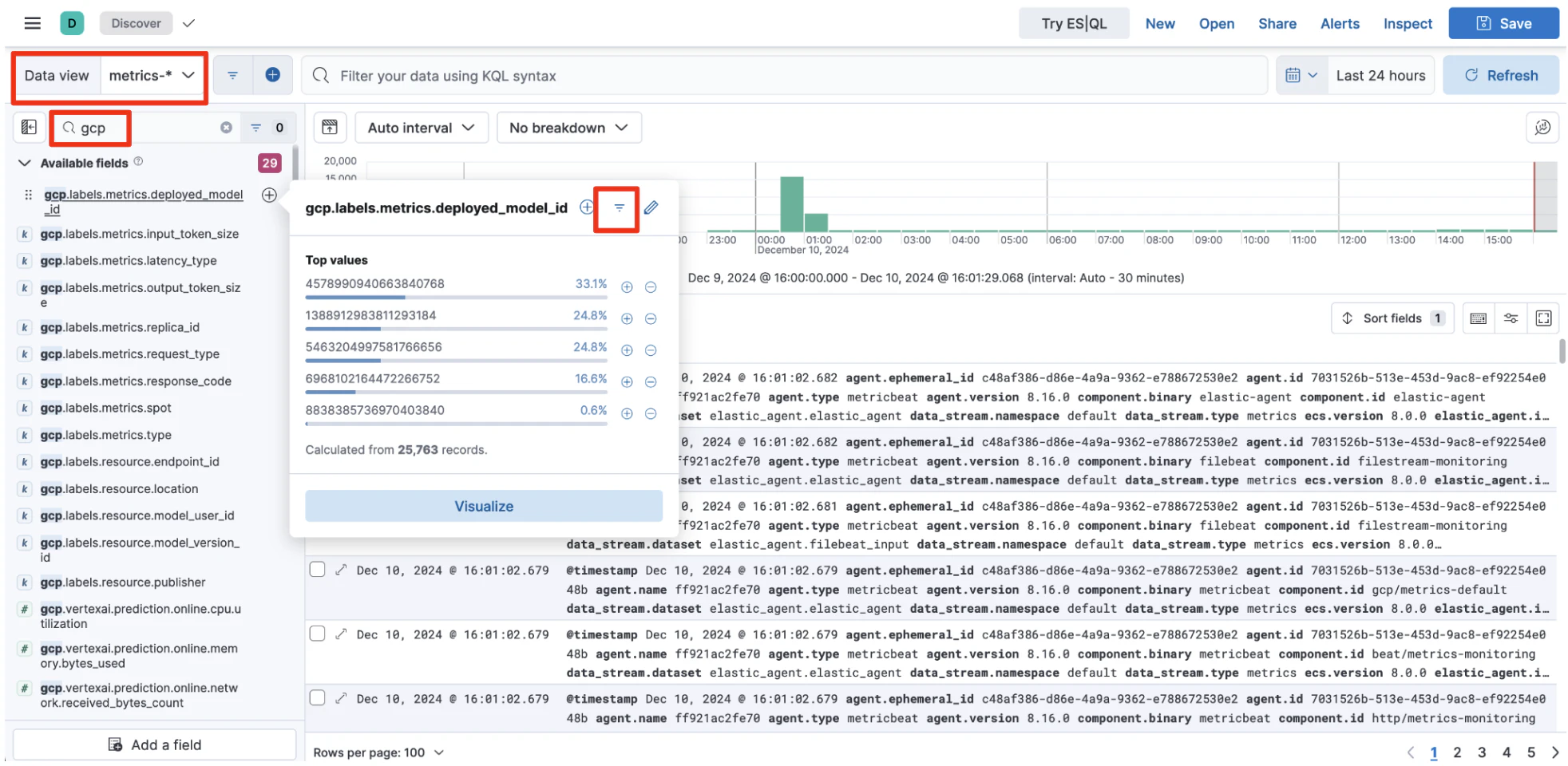Click the add filter plus icon
1568x766 pixels.
(272, 75)
